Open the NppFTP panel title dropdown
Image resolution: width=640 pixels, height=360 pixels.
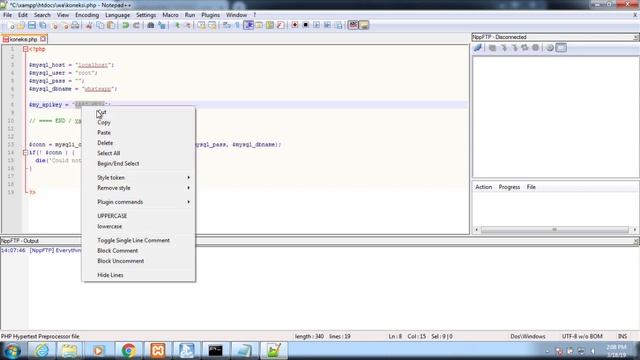pos(636,37)
